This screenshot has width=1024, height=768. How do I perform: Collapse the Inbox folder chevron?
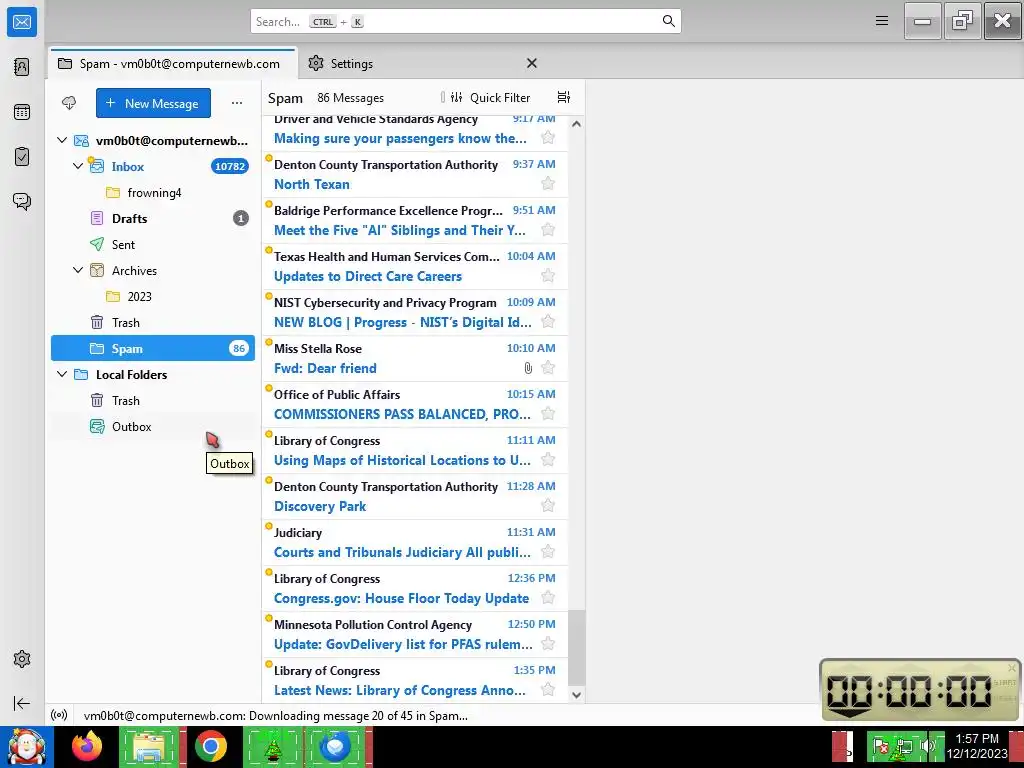pyautogui.click(x=78, y=166)
